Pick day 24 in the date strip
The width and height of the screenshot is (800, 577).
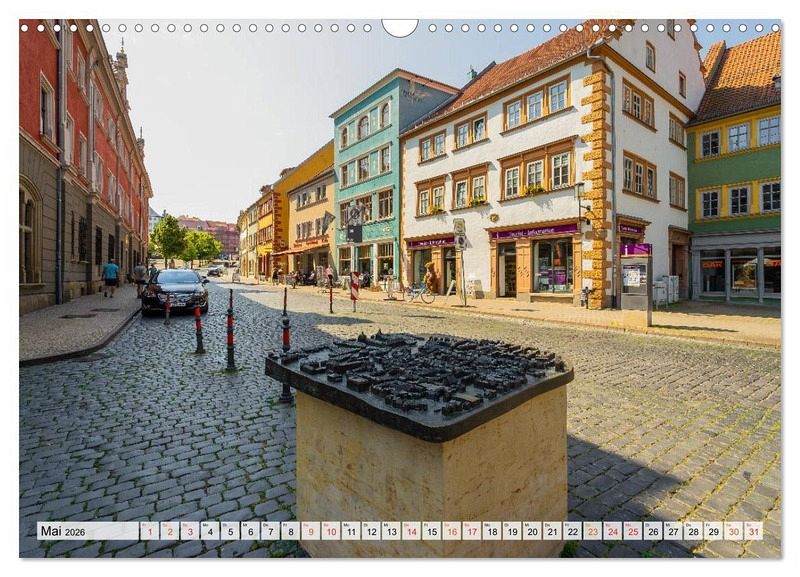tap(612, 532)
